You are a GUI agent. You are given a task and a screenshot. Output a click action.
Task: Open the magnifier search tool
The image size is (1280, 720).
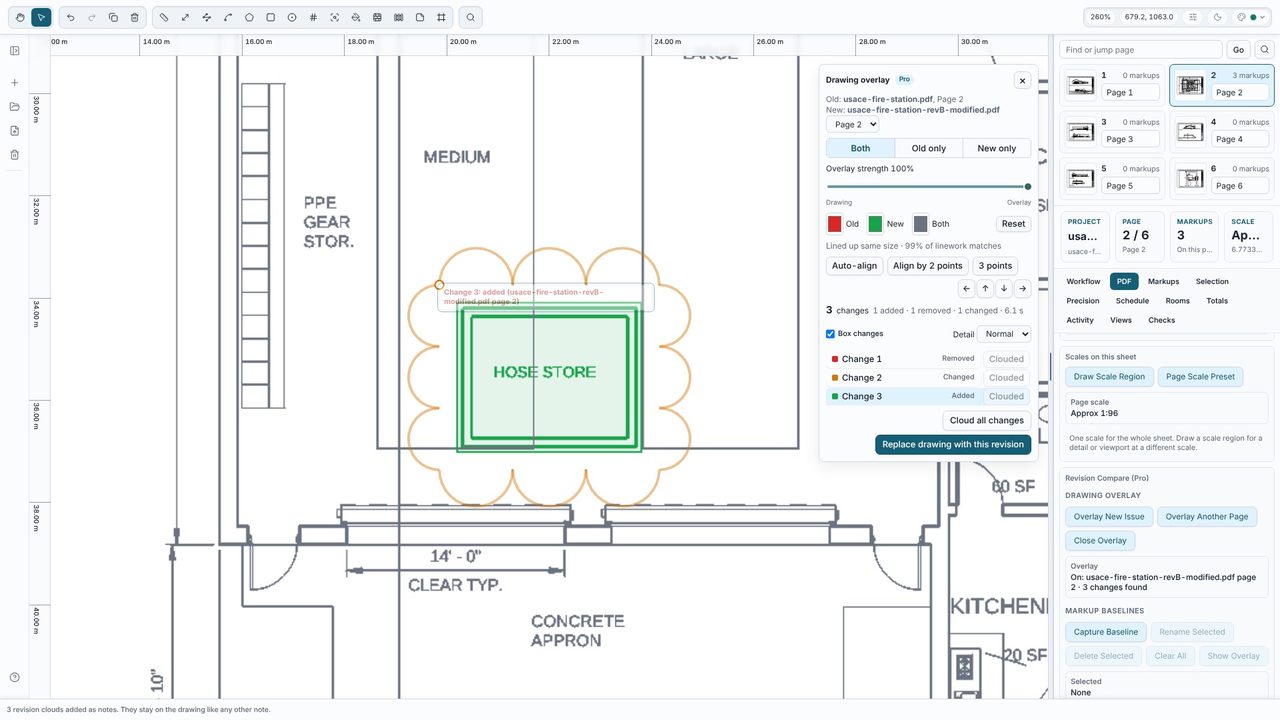click(470, 17)
